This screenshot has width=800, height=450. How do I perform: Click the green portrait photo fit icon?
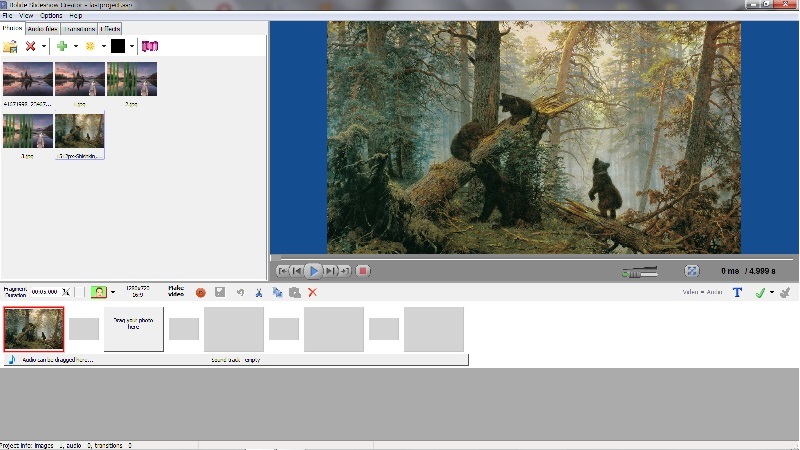point(98,292)
